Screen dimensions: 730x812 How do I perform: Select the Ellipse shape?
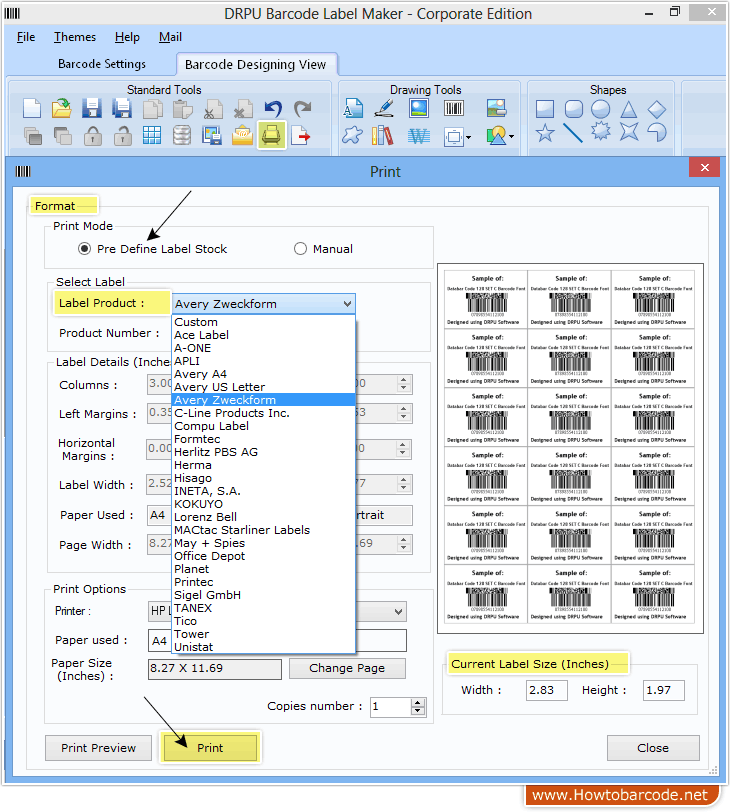[x=601, y=109]
